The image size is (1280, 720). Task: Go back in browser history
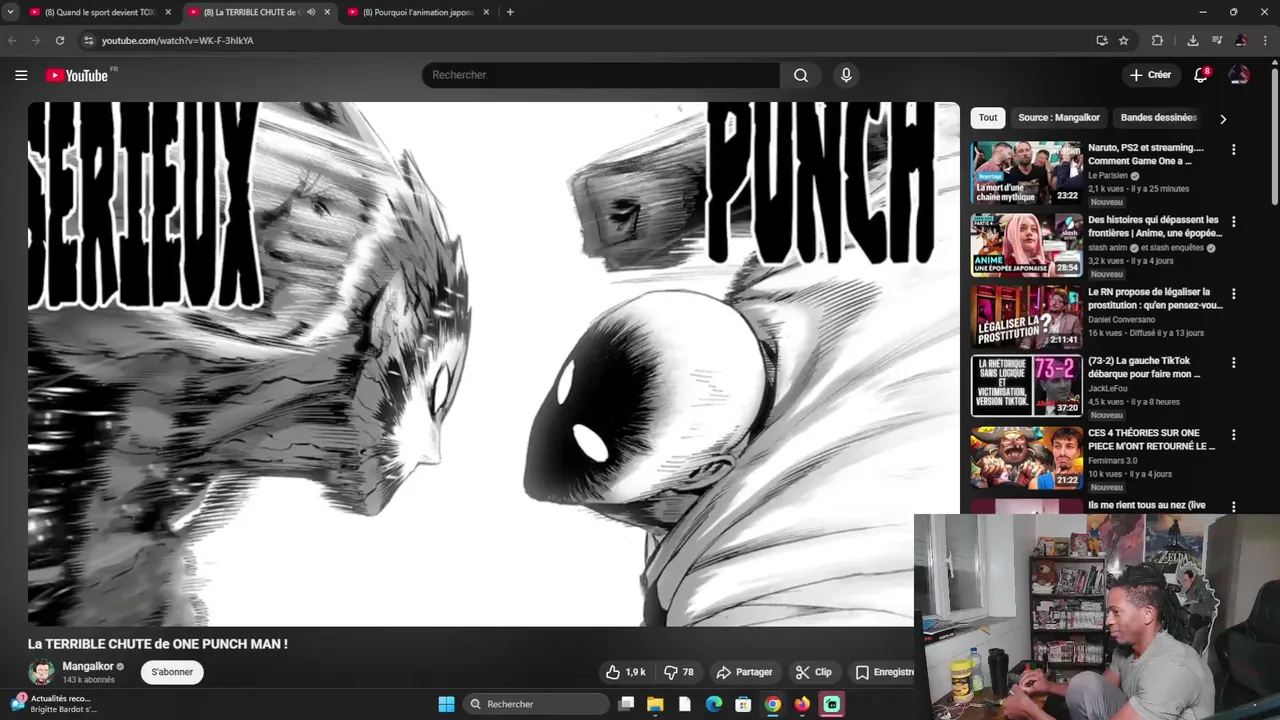12,40
